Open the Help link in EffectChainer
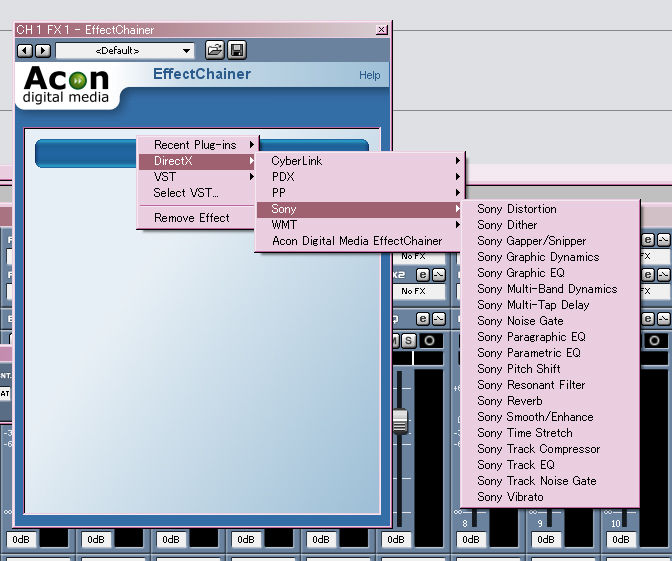 click(x=369, y=75)
